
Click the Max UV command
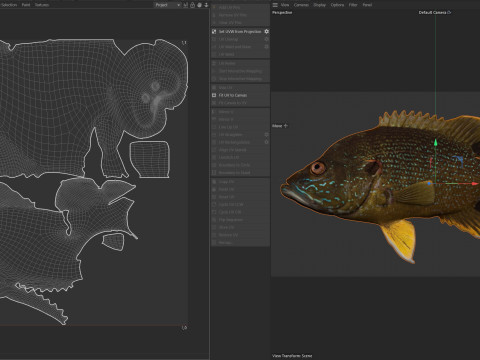[x=222, y=87]
